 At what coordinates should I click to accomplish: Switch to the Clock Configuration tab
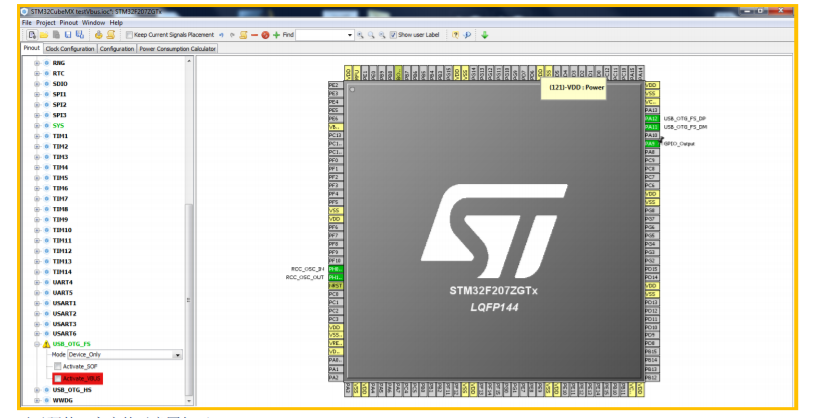(70, 49)
